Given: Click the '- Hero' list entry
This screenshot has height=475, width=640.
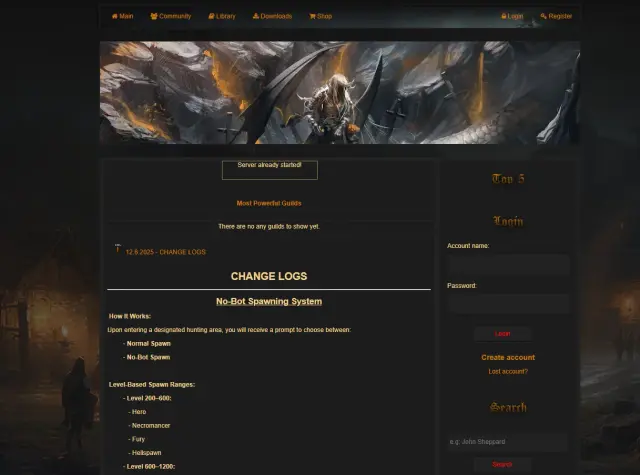Looking at the screenshot, I should pyautogui.click(x=137, y=412).
